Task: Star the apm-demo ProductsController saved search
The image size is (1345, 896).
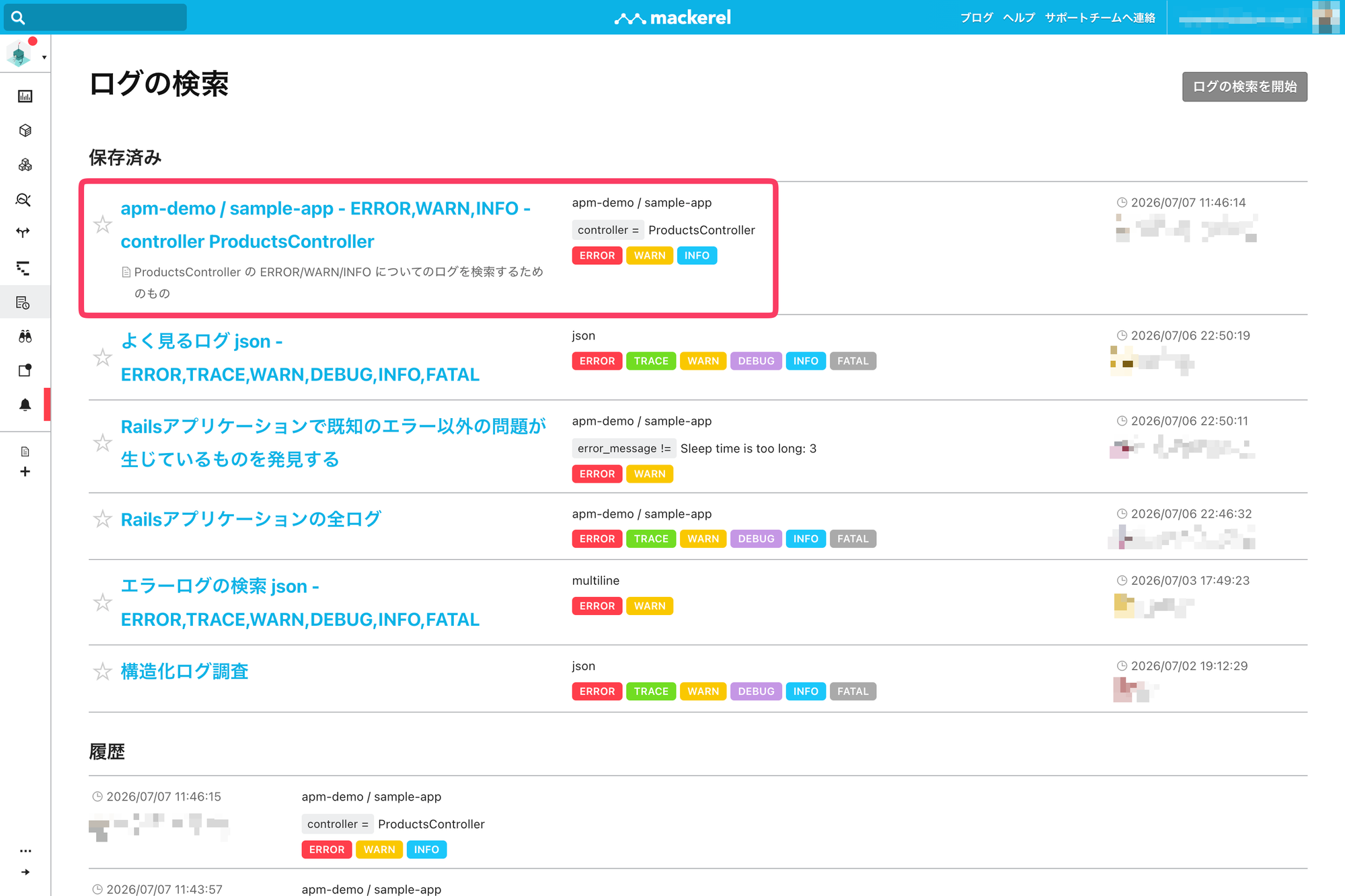Action: (x=102, y=225)
